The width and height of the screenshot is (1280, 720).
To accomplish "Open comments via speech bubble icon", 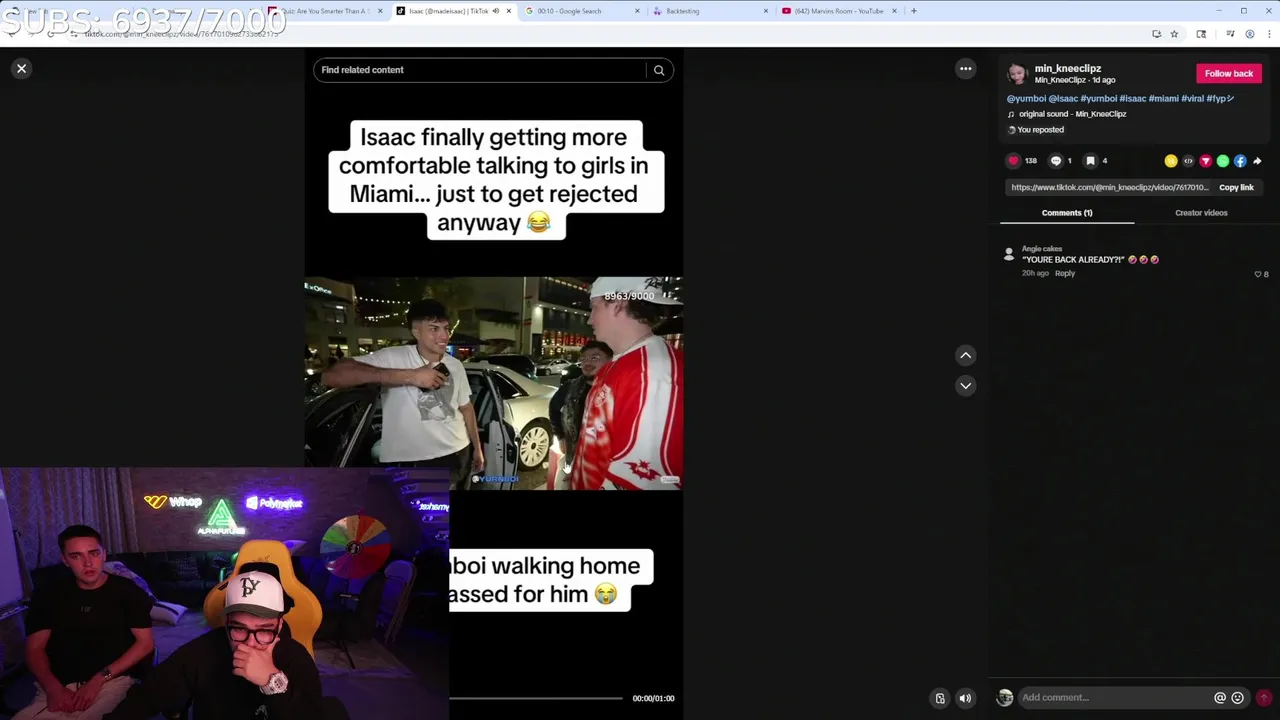I will point(1055,160).
